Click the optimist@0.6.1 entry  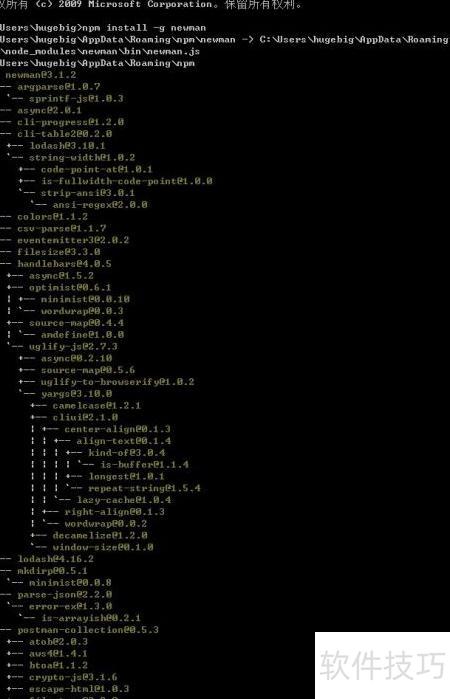[x=70, y=288]
